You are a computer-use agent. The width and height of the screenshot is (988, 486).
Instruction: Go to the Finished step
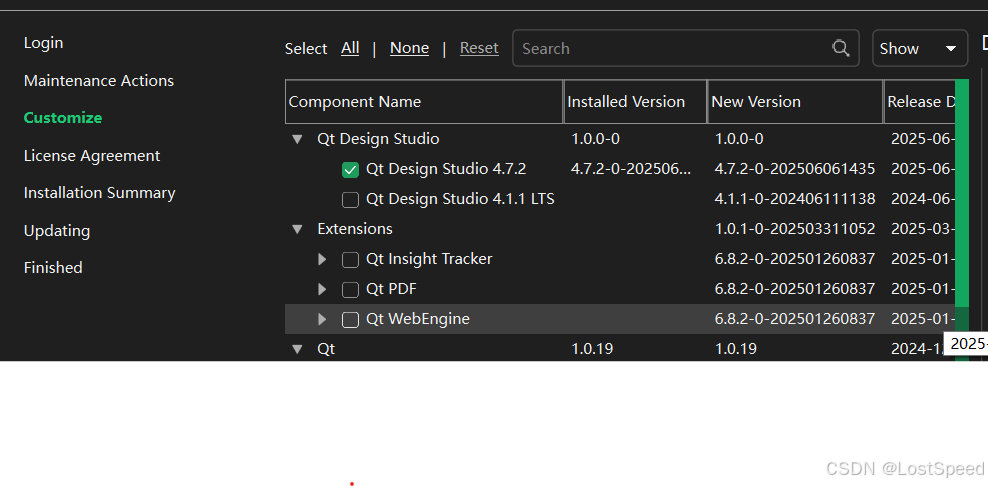pyautogui.click(x=53, y=268)
